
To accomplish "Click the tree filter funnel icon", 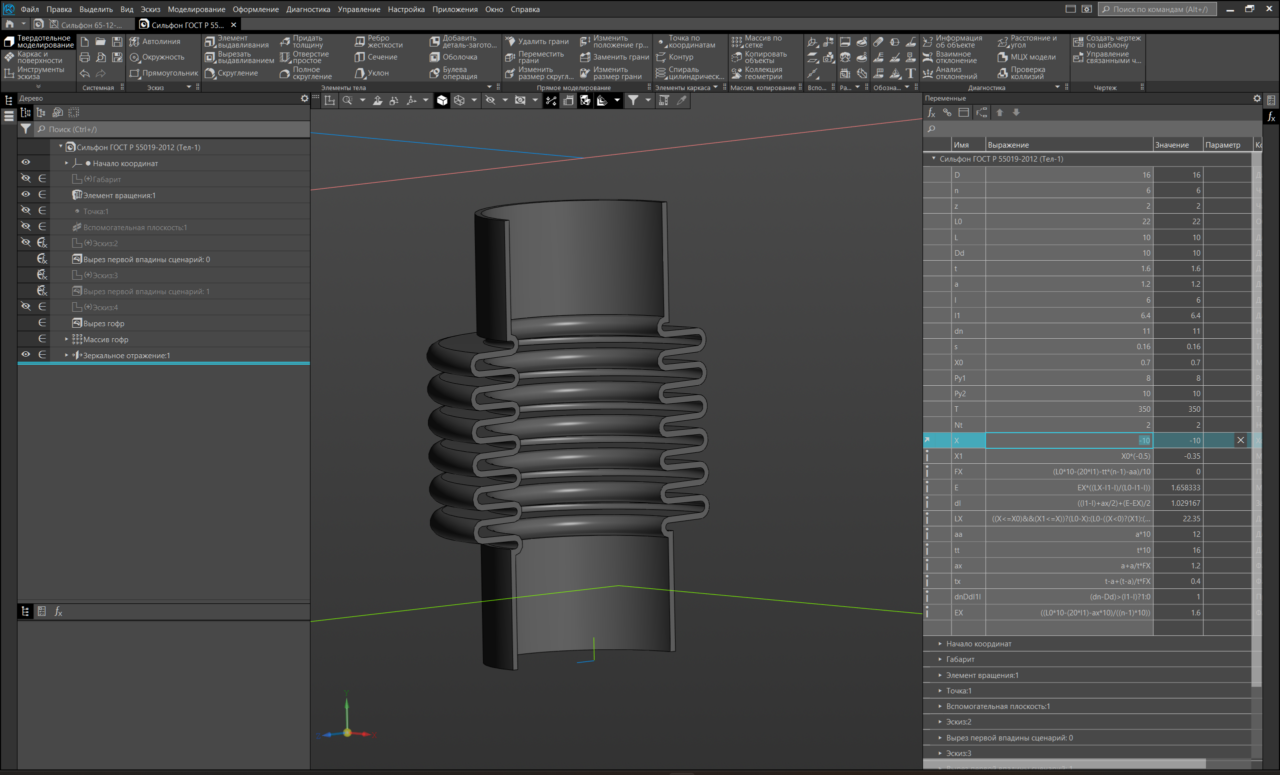I will pos(26,130).
